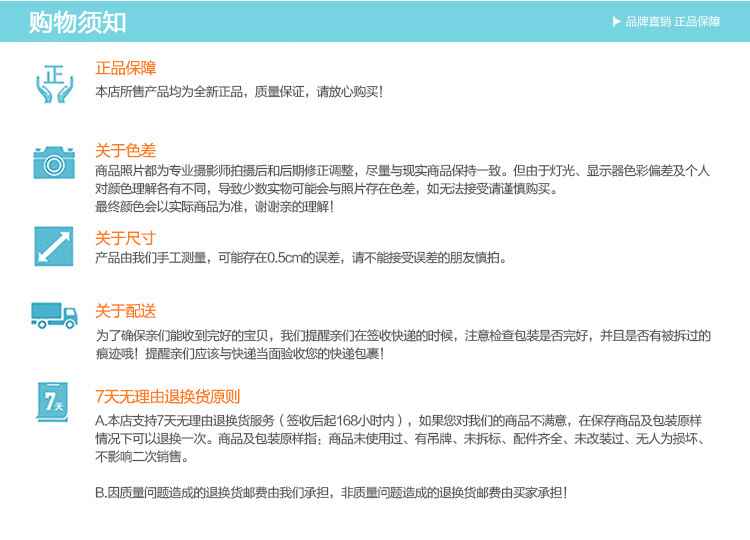Click the line 不影响二次销售。
Viewport: 750px width, 540px height.
(x=142, y=457)
